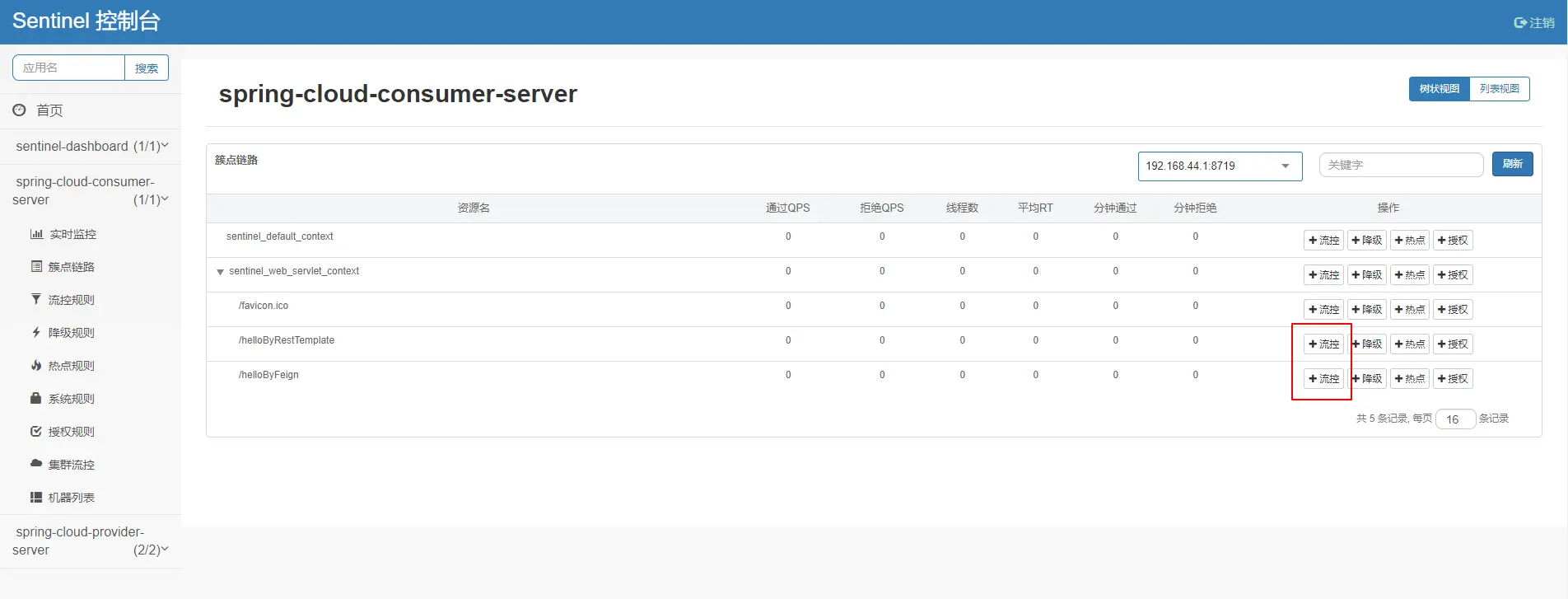Click the 实时监控 bar chart icon
The width and height of the screenshot is (1568, 599).
pyautogui.click(x=36, y=234)
